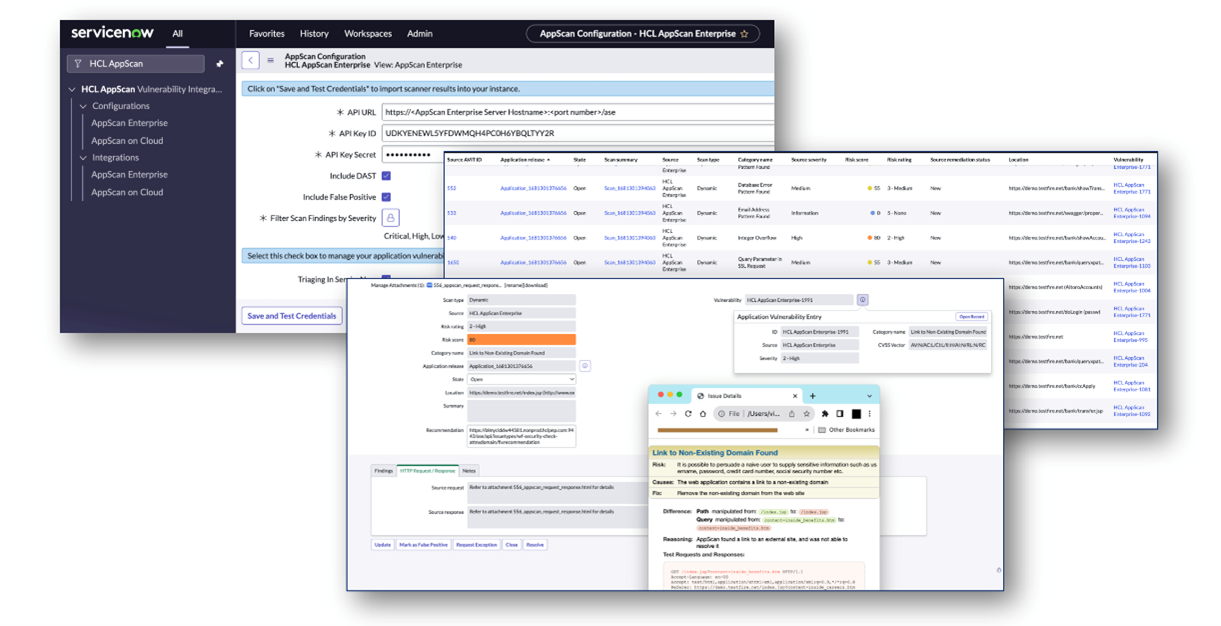This screenshot has height=626, width=1221.
Task: Uncheck the Include DAST checkbox
Action: point(386,176)
